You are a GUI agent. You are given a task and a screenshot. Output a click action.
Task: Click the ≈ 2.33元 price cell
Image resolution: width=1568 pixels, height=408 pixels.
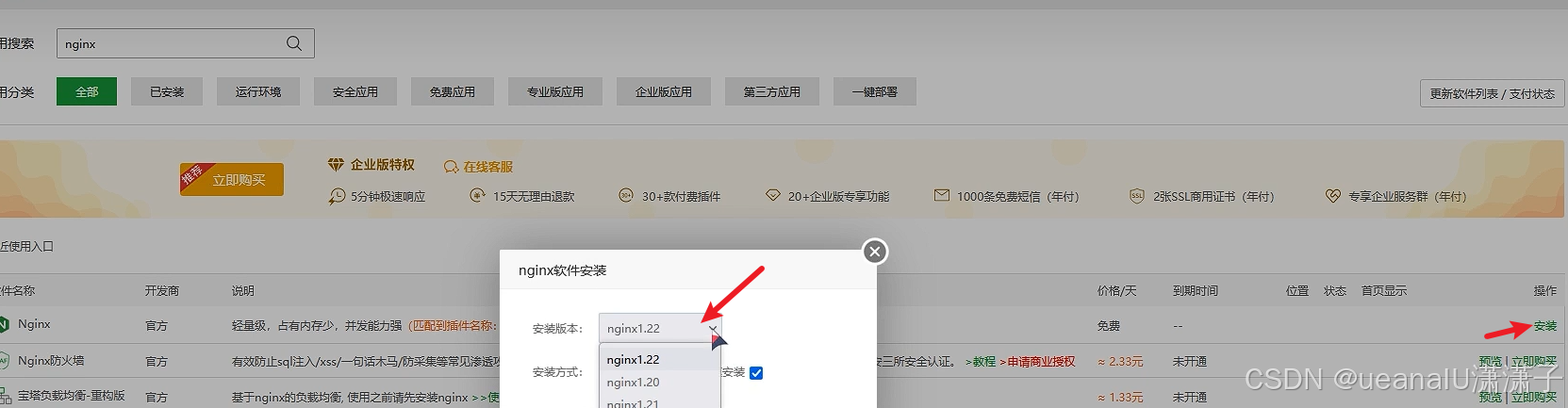[1120, 361]
